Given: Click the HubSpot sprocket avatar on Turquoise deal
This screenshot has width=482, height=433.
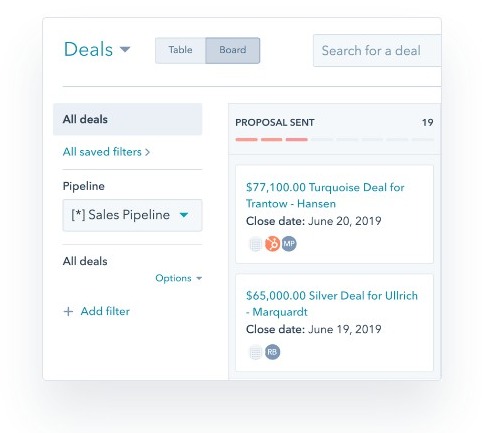Looking at the screenshot, I should (x=272, y=244).
